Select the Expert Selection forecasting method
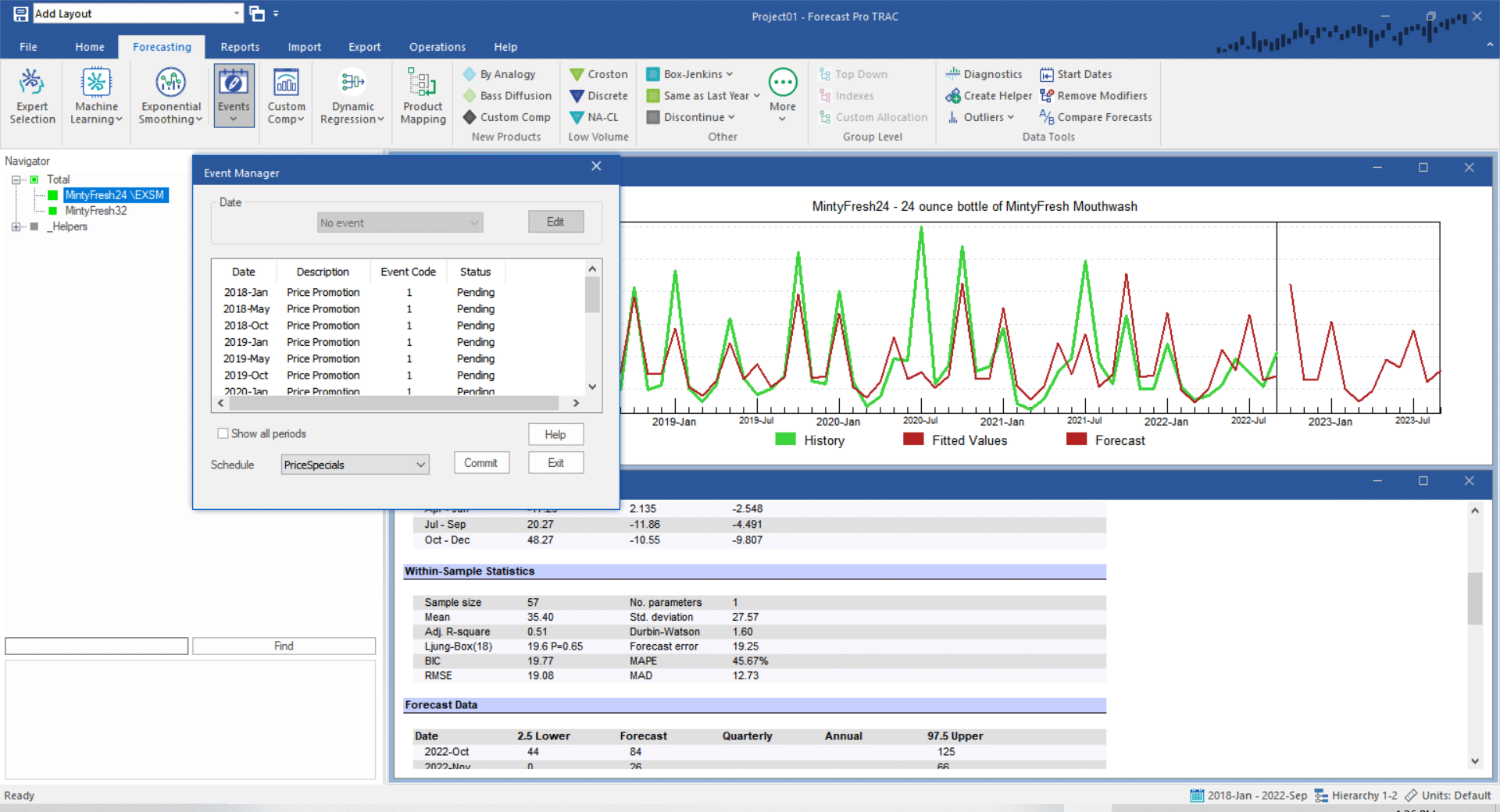The width and height of the screenshot is (1500, 812). point(32,94)
